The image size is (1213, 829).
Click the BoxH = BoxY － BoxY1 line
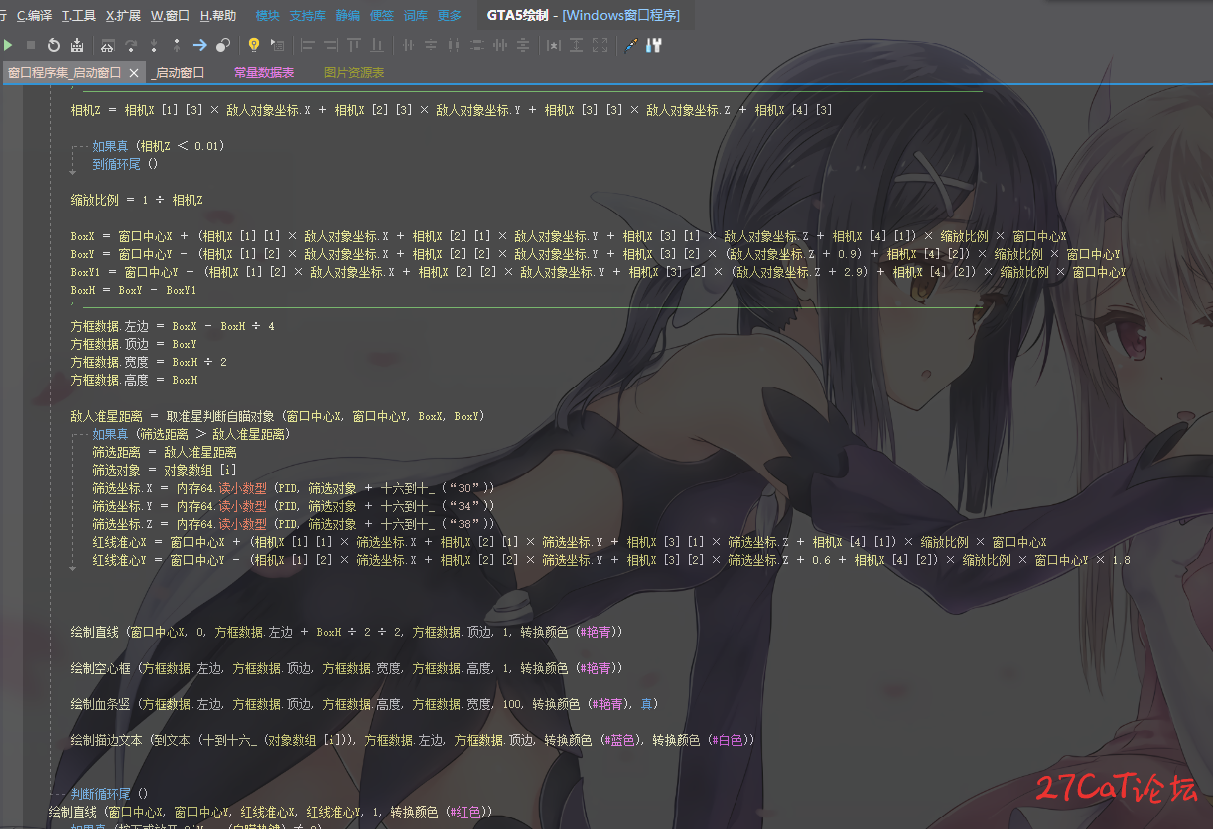coord(134,290)
